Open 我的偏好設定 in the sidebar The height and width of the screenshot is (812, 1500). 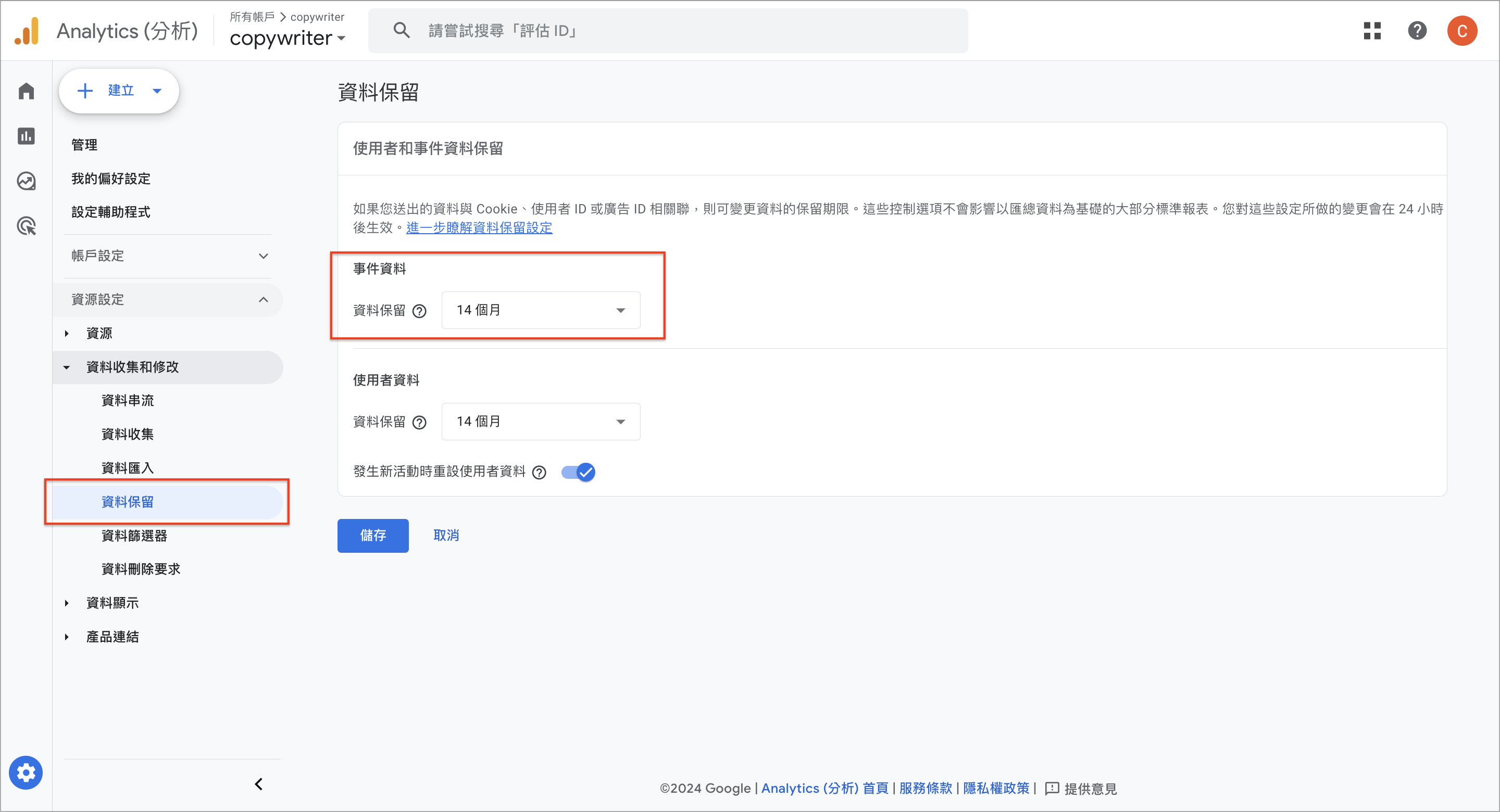[110, 179]
